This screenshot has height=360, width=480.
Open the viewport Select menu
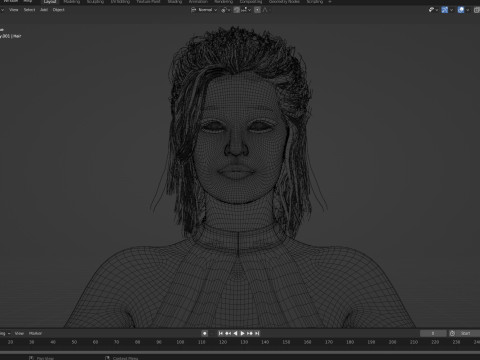(x=29, y=10)
